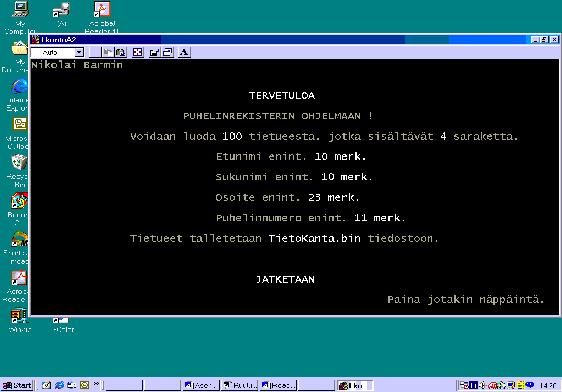This screenshot has height=392, width=562.
Task: Open the Font settings (A icon)
Action: click(184, 52)
